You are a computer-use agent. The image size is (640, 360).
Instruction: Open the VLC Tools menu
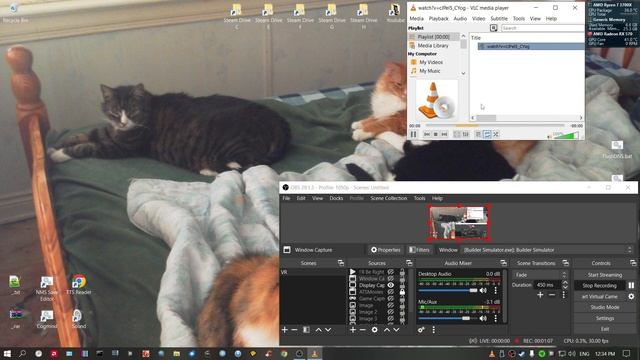tap(519, 18)
